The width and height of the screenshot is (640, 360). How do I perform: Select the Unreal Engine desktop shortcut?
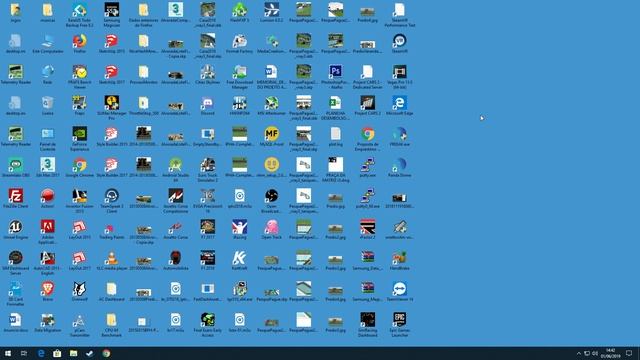coord(16,227)
